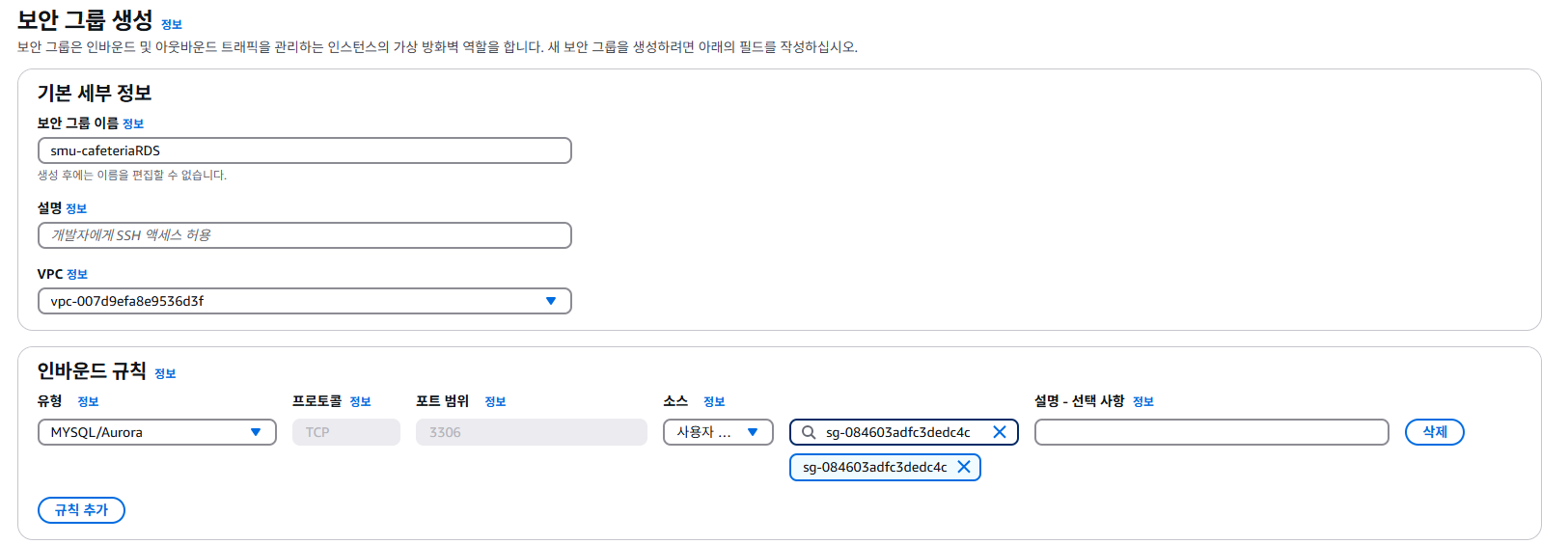The height and width of the screenshot is (544, 1568).
Task: Expand the MYSQL/Aurora type dropdown
Action: [x=157, y=432]
